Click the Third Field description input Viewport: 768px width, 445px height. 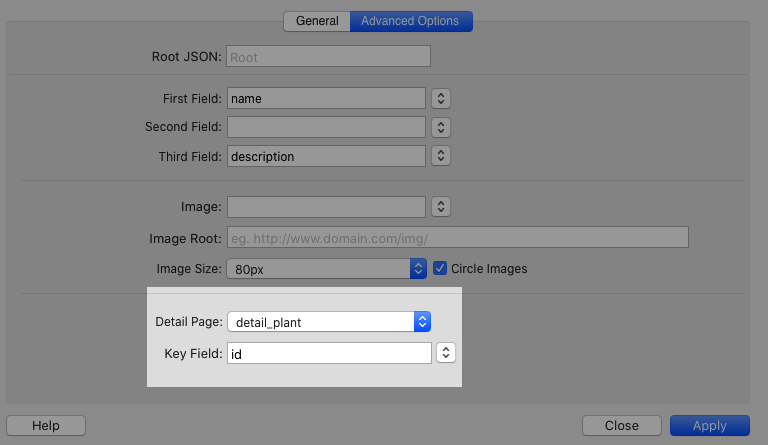[327, 156]
